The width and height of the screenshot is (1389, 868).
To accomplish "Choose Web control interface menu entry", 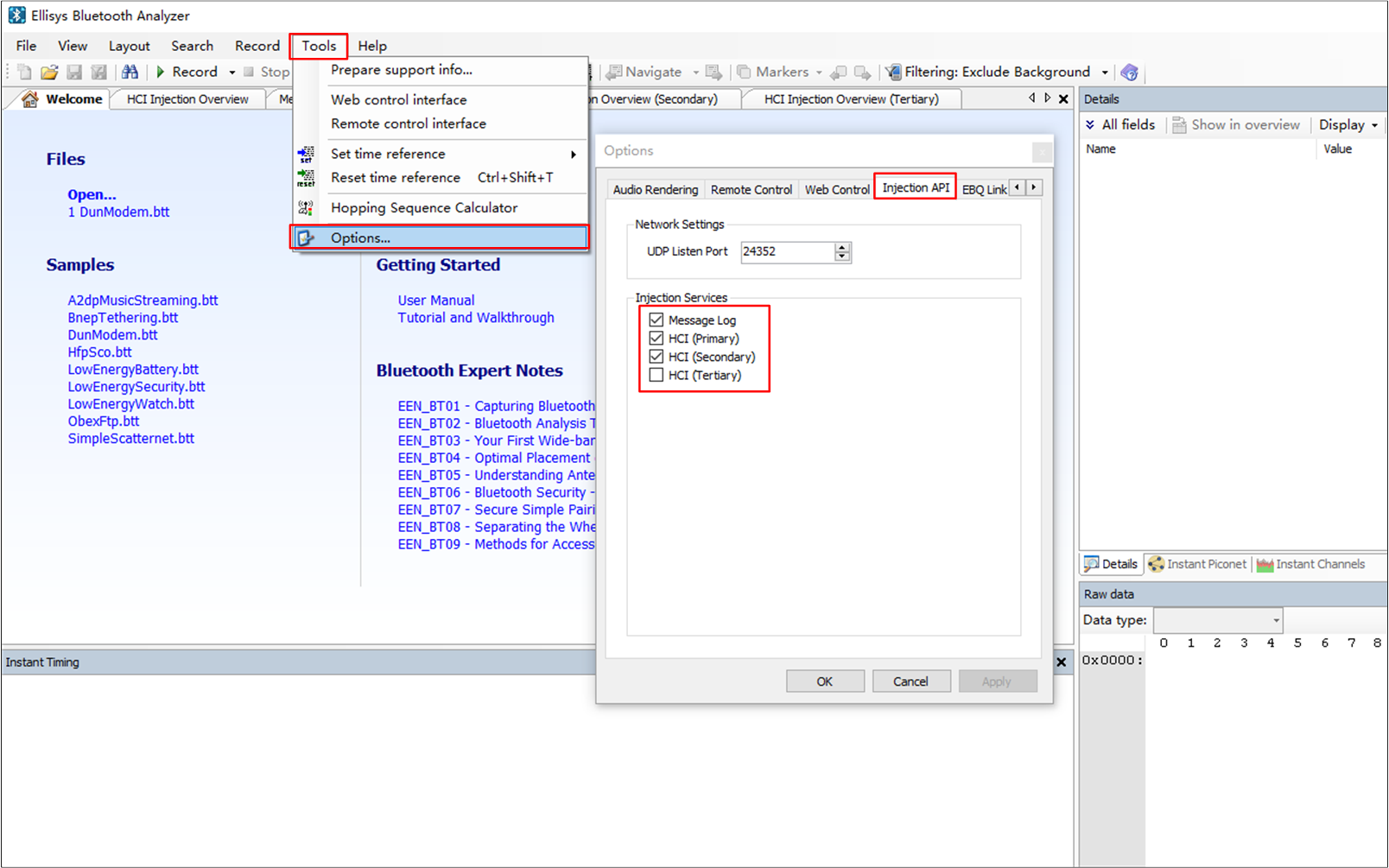I will click(399, 100).
